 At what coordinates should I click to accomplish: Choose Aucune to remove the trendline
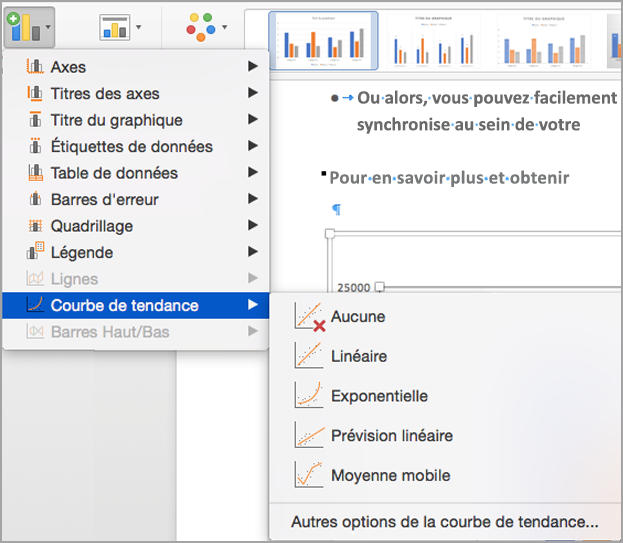(x=445, y=317)
